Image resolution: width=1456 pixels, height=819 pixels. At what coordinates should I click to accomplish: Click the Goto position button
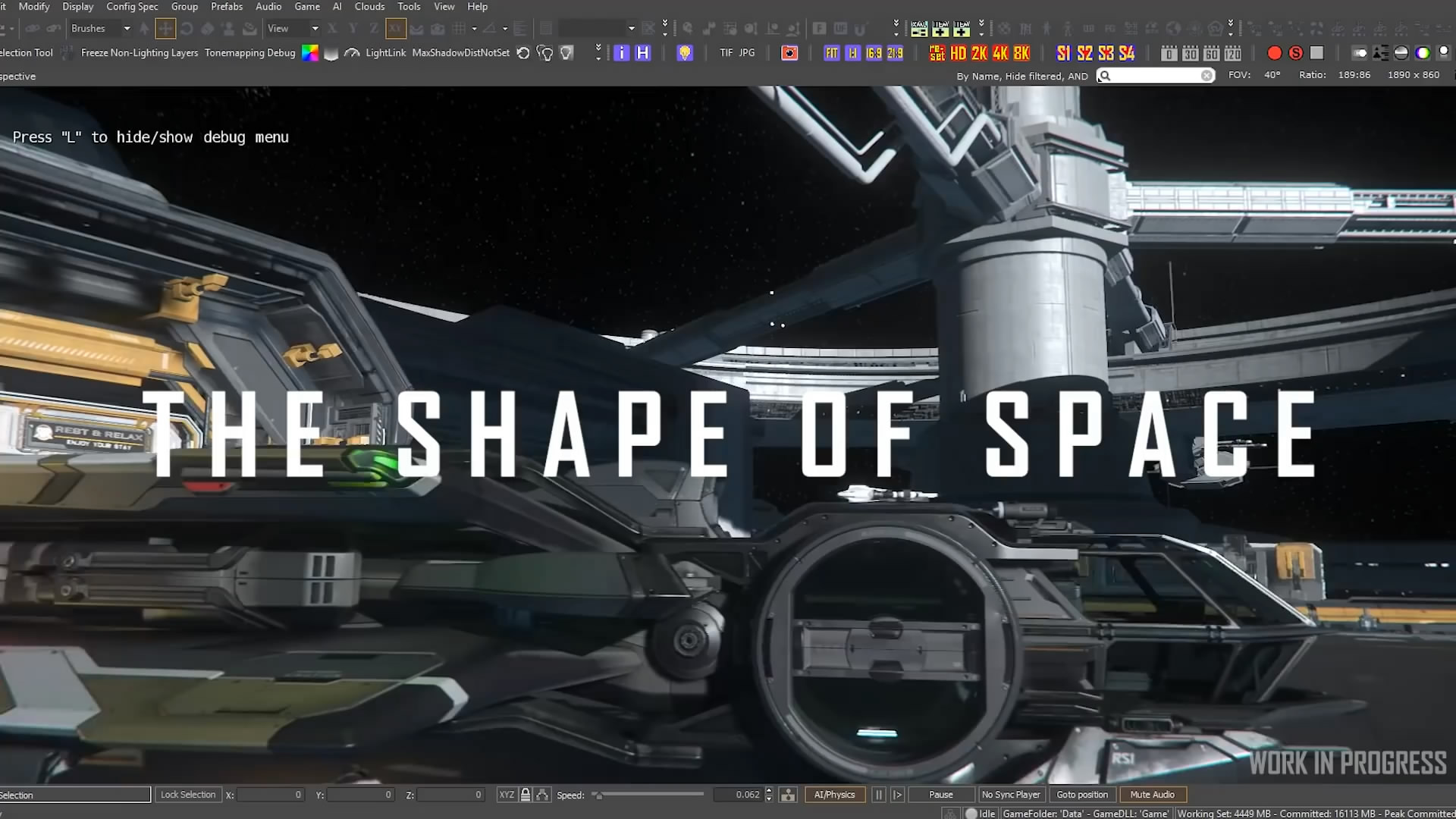pyautogui.click(x=1082, y=795)
